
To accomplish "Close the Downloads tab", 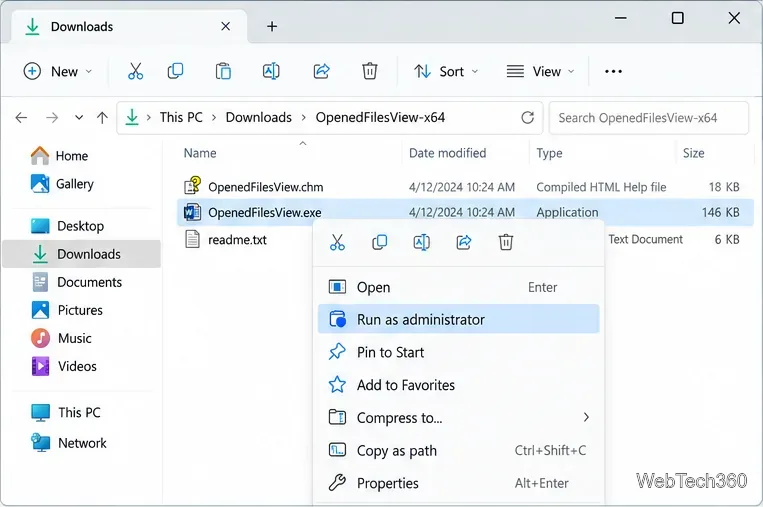I will point(225,26).
